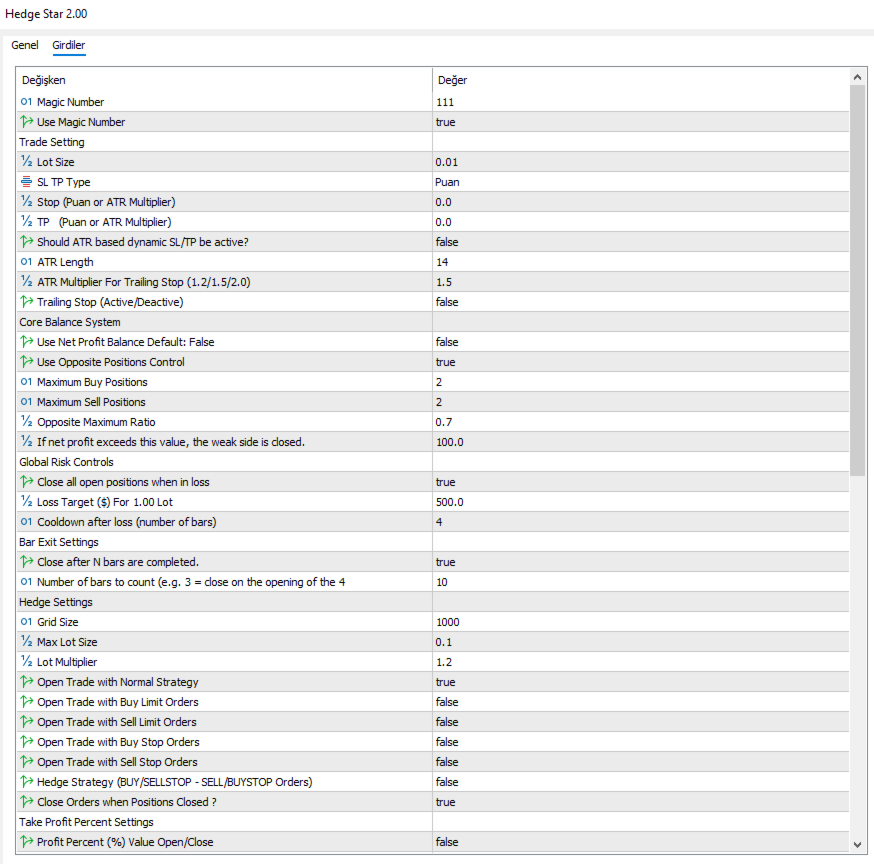Click the boolean icon beside Trailing Stop row
The image size is (874, 864).
26,302
